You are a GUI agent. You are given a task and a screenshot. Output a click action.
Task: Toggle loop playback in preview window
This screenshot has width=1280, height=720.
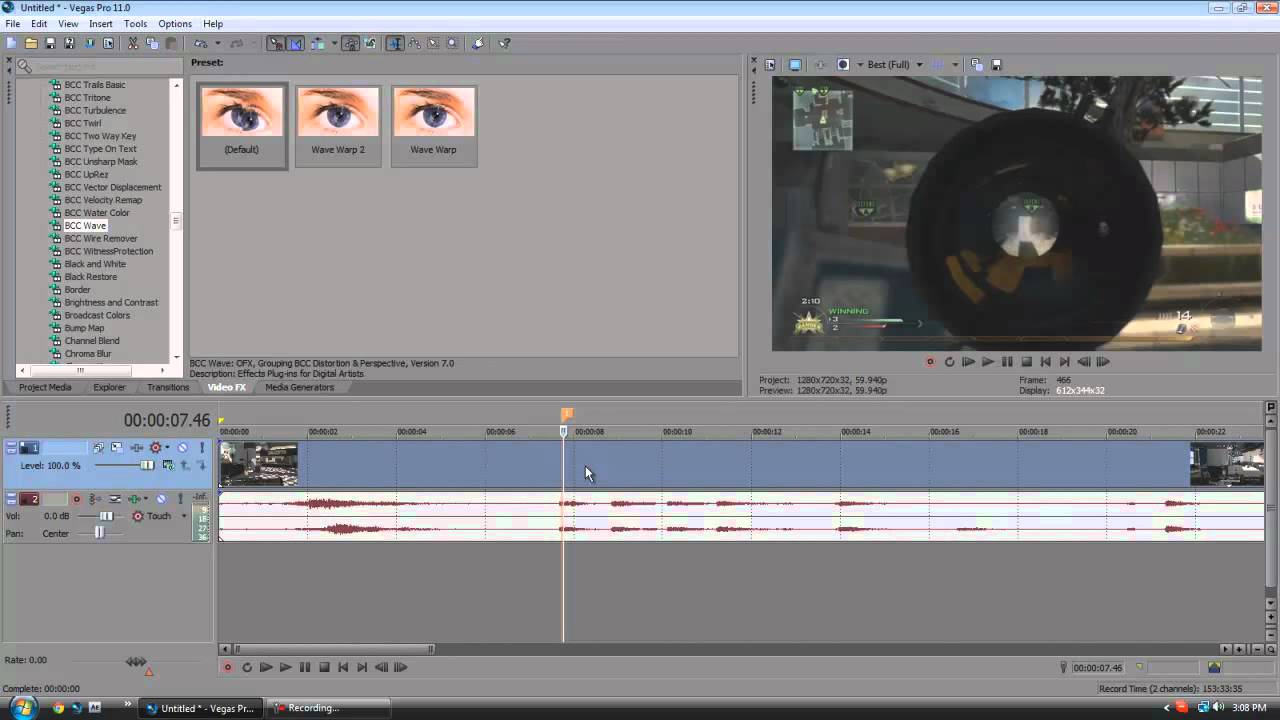(x=949, y=362)
